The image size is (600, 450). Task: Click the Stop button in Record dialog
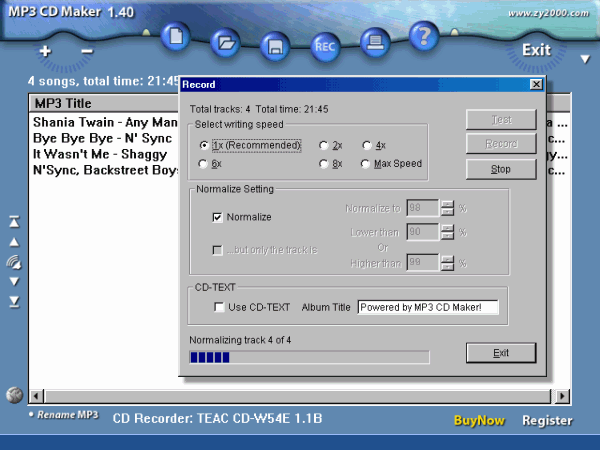click(x=501, y=169)
